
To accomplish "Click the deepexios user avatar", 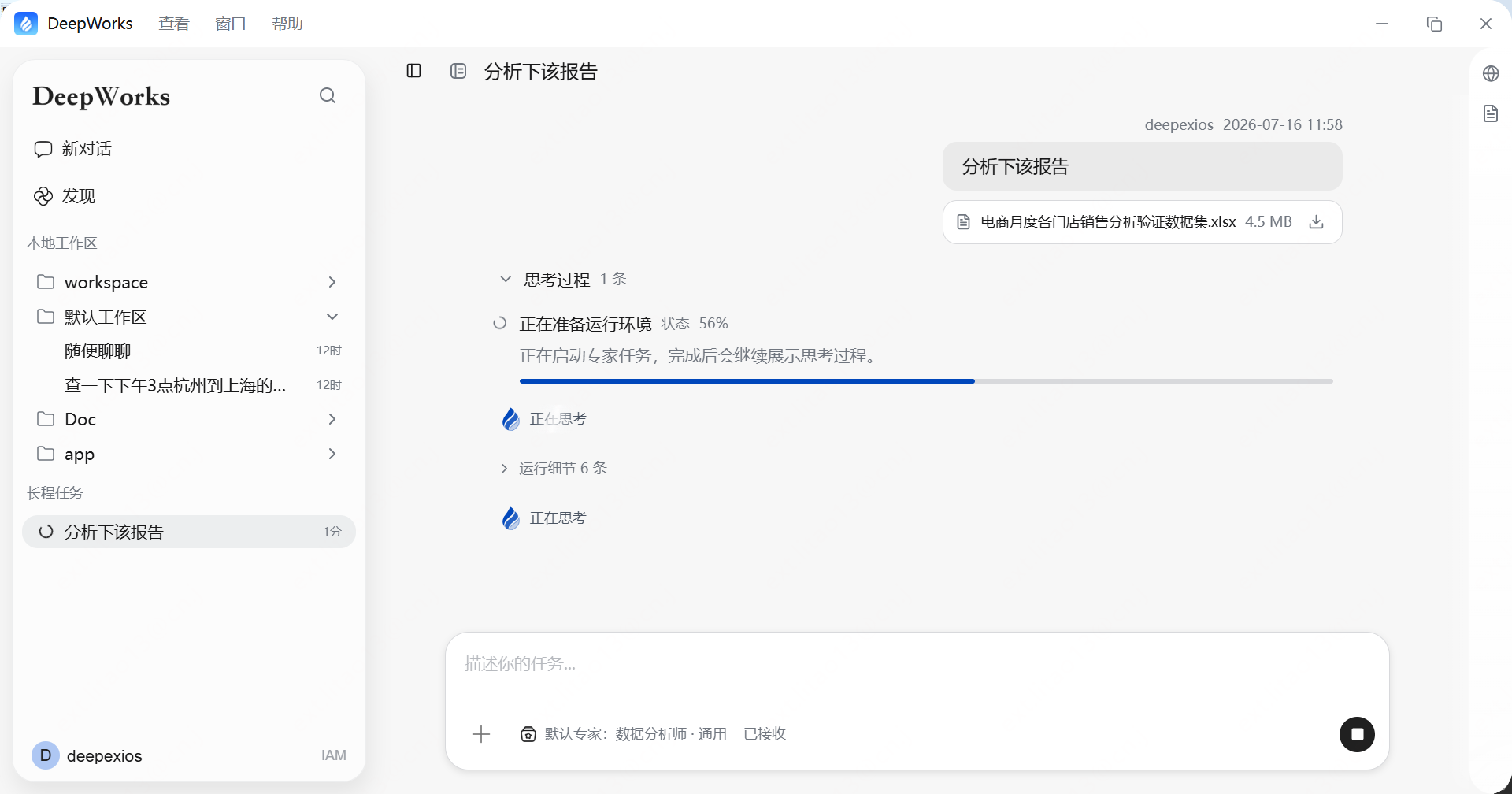I will point(45,755).
